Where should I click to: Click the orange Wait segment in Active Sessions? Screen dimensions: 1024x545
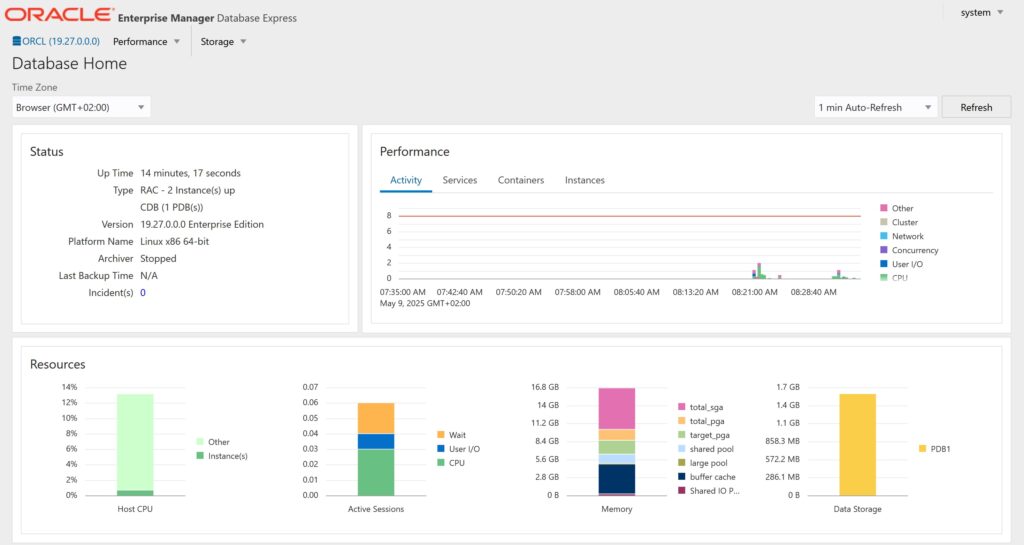pos(376,418)
